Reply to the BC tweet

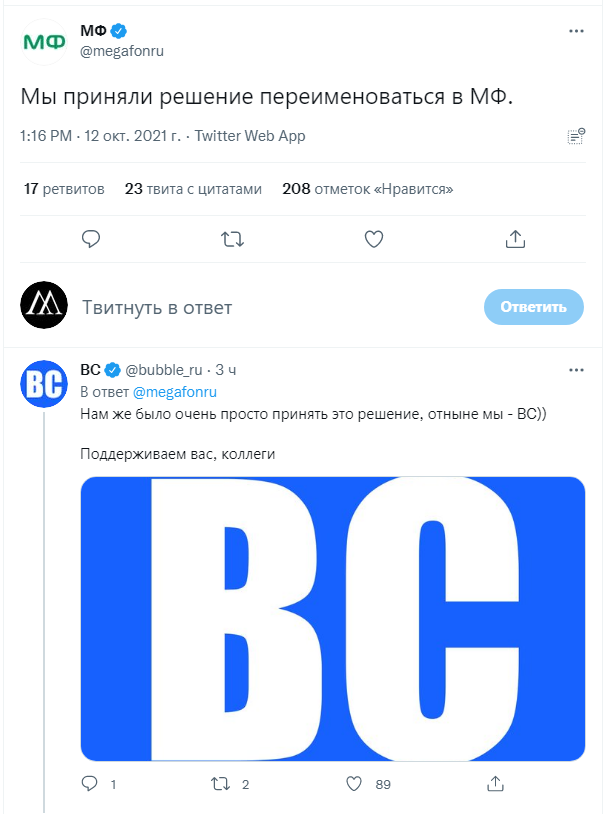[89, 785]
